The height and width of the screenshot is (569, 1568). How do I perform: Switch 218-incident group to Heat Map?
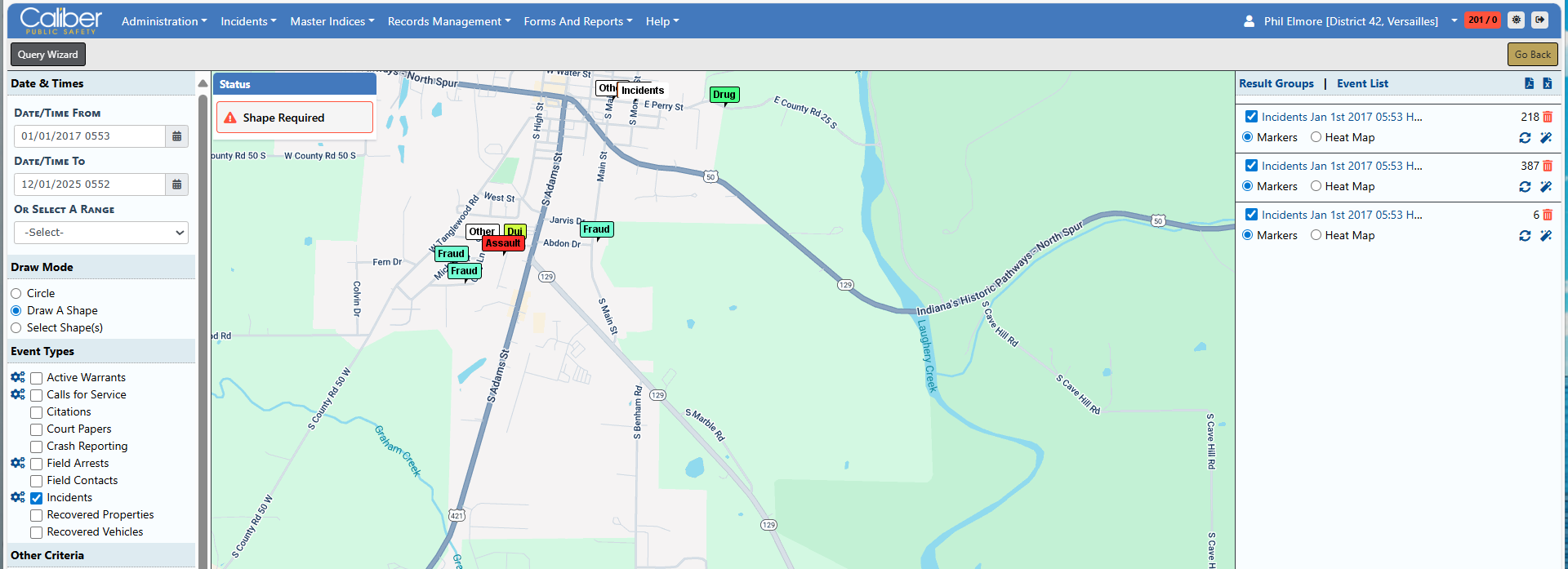pyautogui.click(x=1316, y=137)
